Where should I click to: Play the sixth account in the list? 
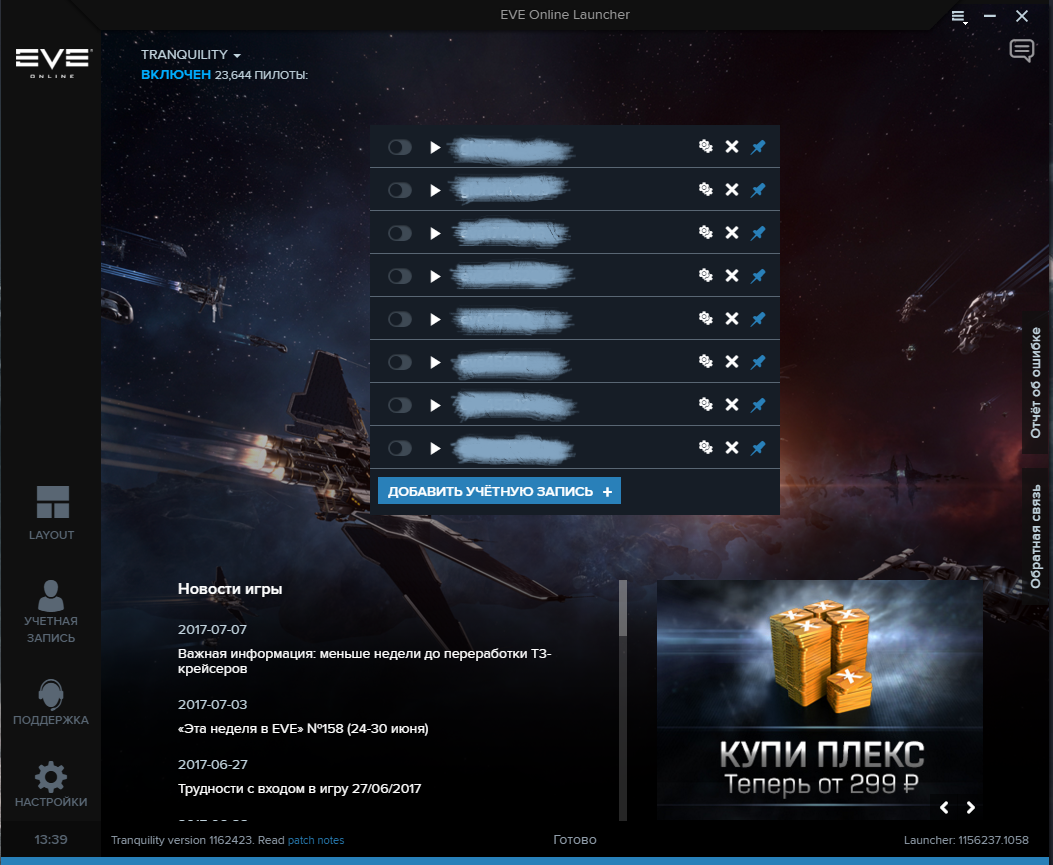pyautogui.click(x=435, y=362)
